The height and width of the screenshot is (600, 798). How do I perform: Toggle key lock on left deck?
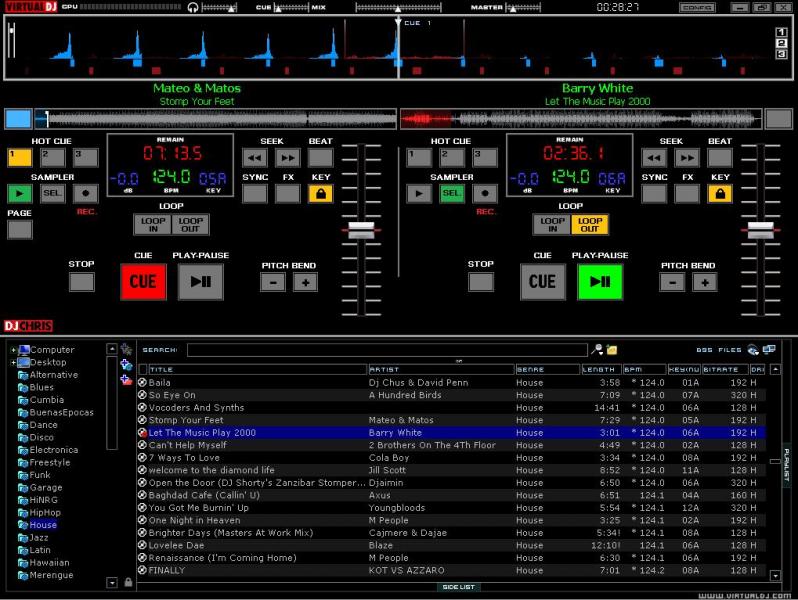click(x=321, y=194)
